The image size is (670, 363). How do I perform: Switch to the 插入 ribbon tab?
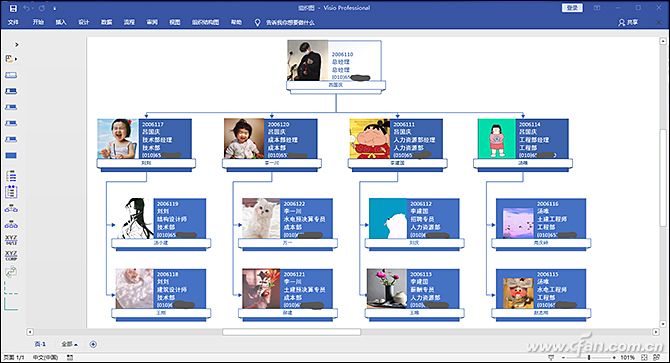(61, 22)
